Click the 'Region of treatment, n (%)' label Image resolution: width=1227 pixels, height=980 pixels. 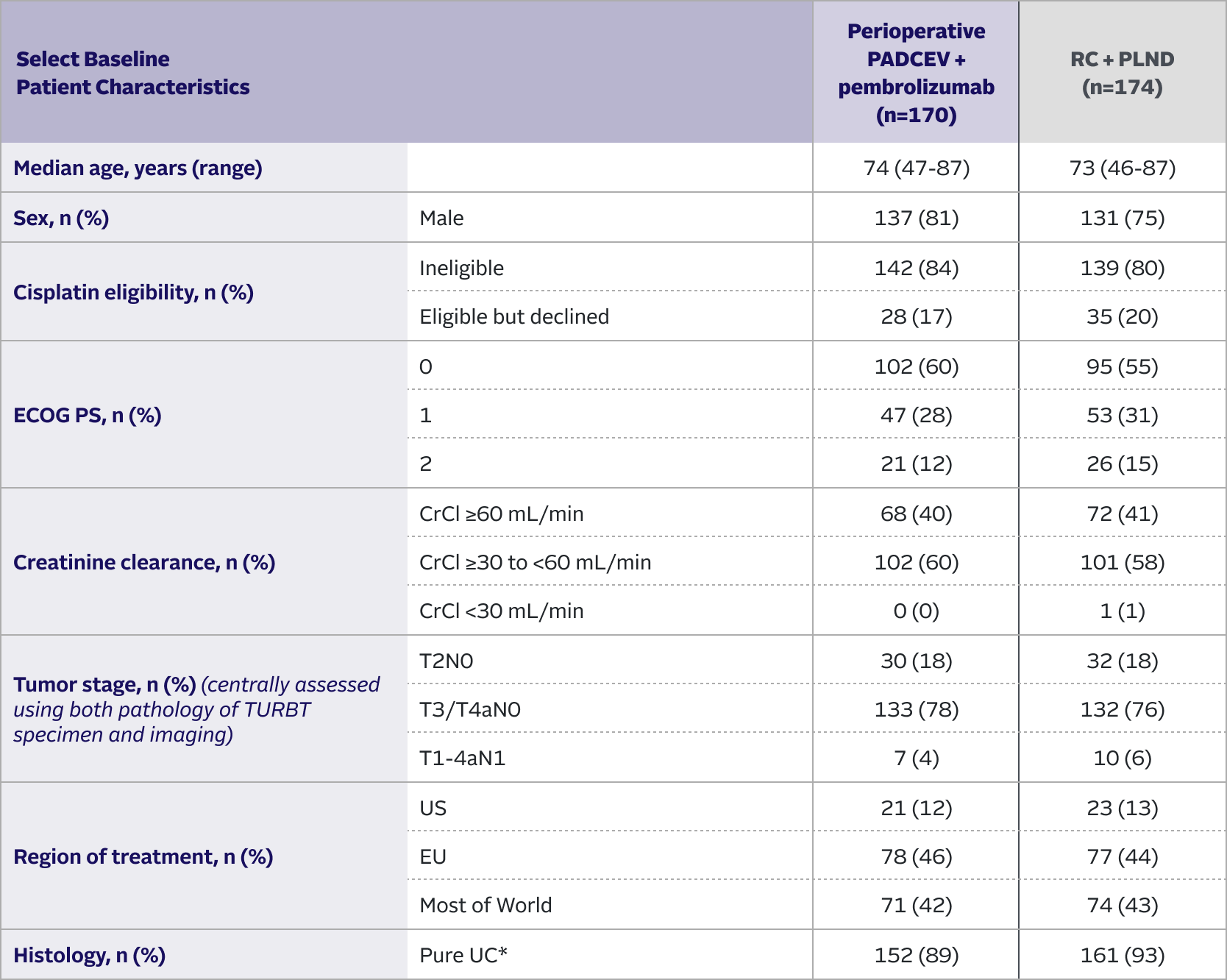[x=143, y=857]
